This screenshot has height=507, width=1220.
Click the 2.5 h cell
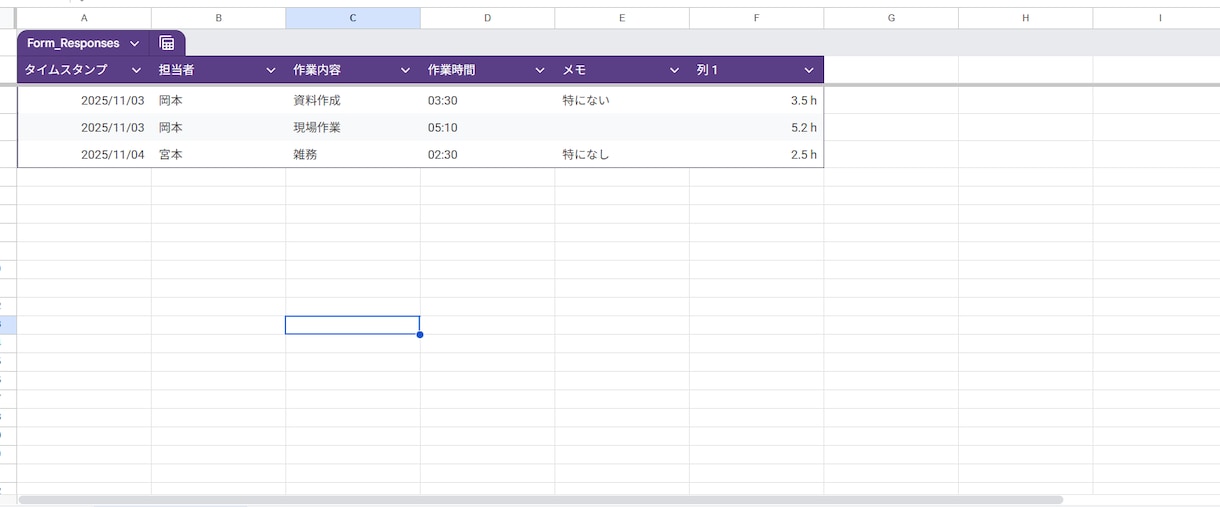point(756,155)
